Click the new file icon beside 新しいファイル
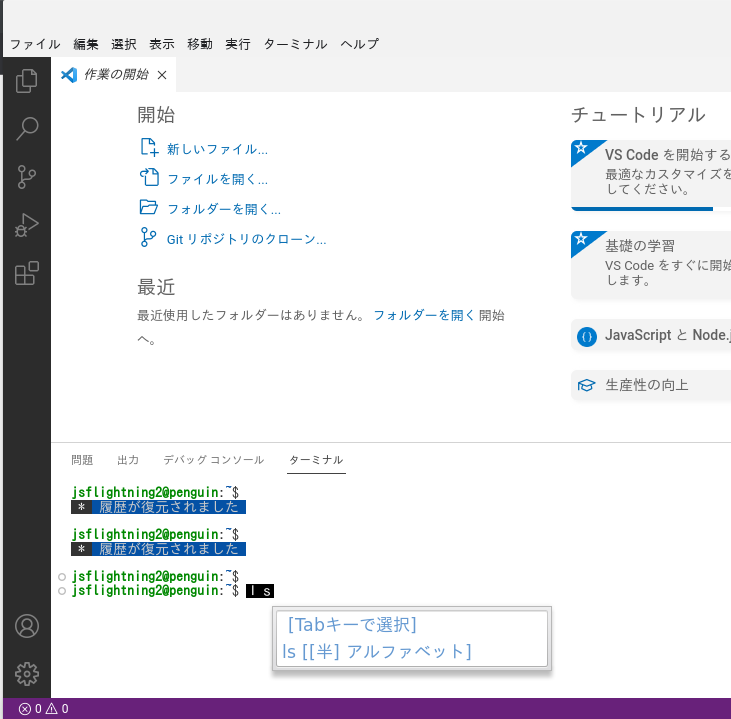Image resolution: width=731 pixels, height=719 pixels. click(x=149, y=147)
